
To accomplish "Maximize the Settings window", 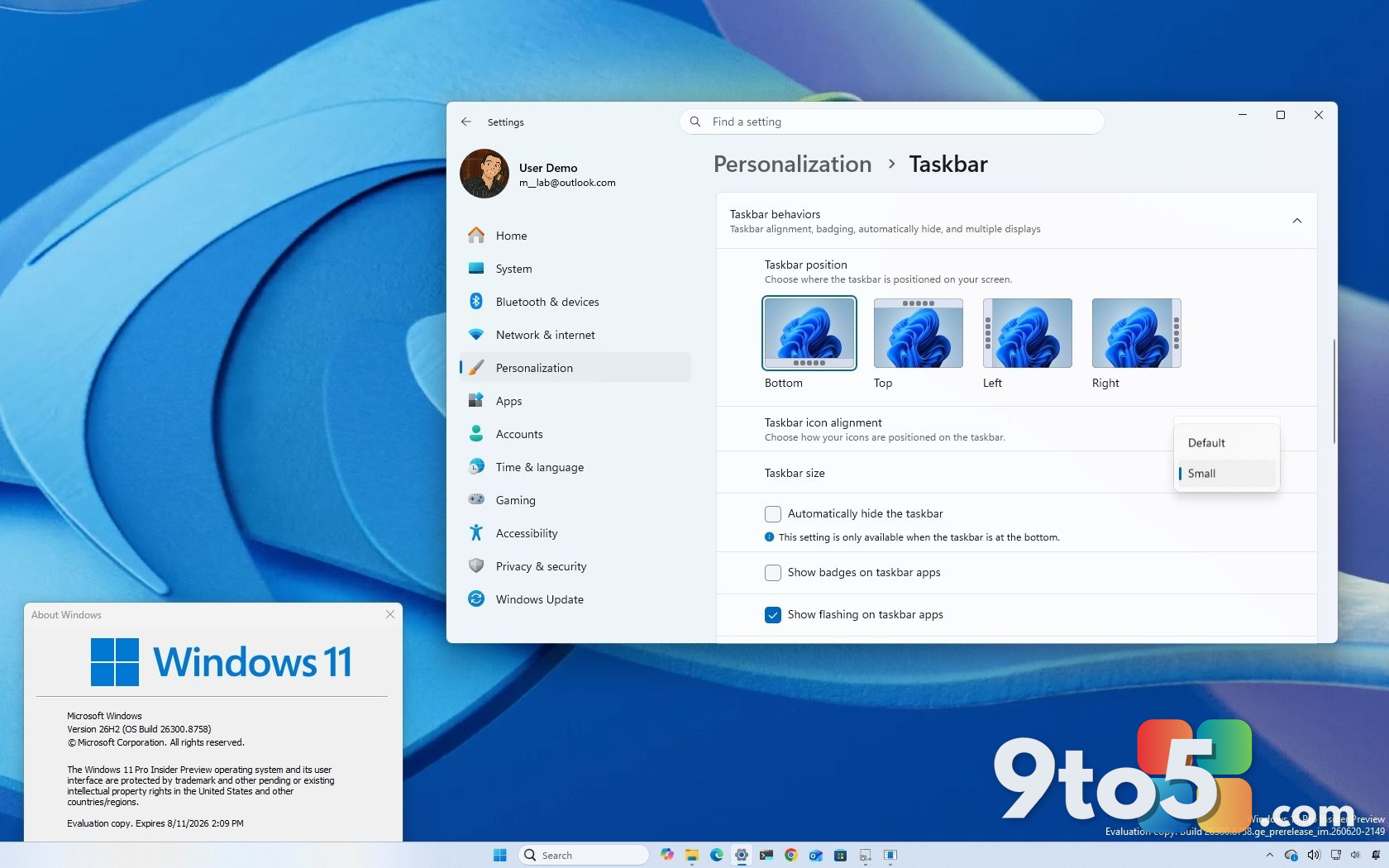I will [1281, 115].
